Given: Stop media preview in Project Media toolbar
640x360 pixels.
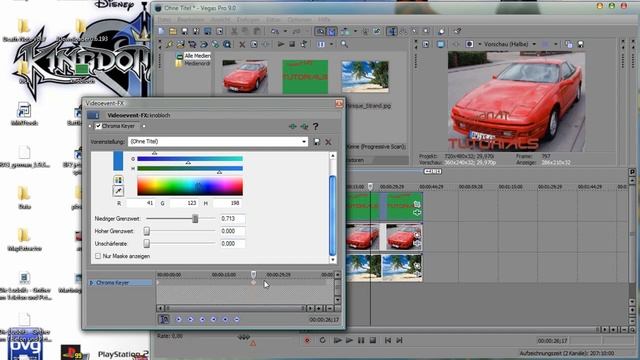Looking at the screenshot, I should (x=292, y=44).
